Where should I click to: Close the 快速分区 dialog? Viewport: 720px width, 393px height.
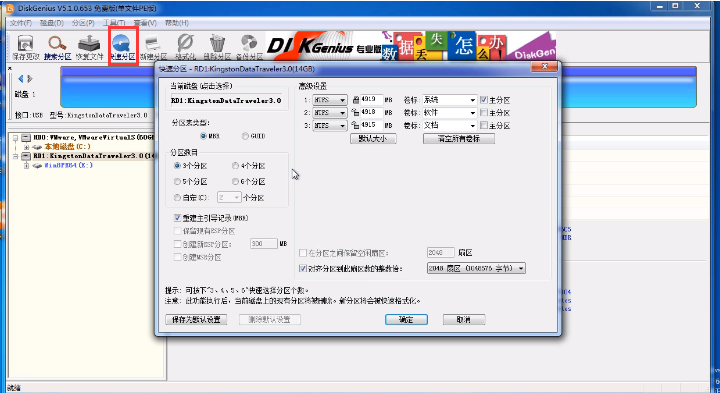tap(544, 67)
